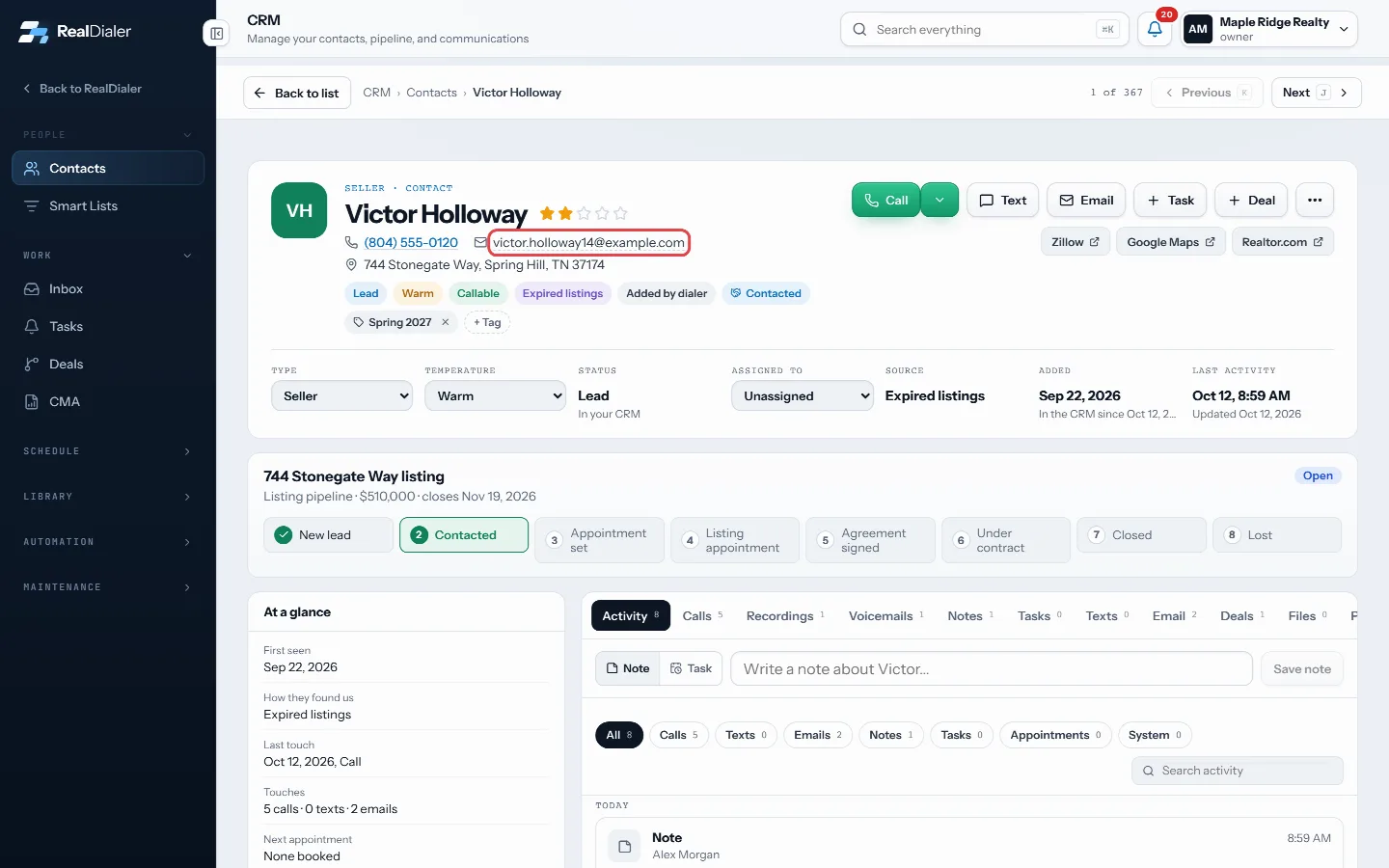Open the Type dropdown showing Seller
The width and height of the screenshot is (1389, 868).
(341, 395)
